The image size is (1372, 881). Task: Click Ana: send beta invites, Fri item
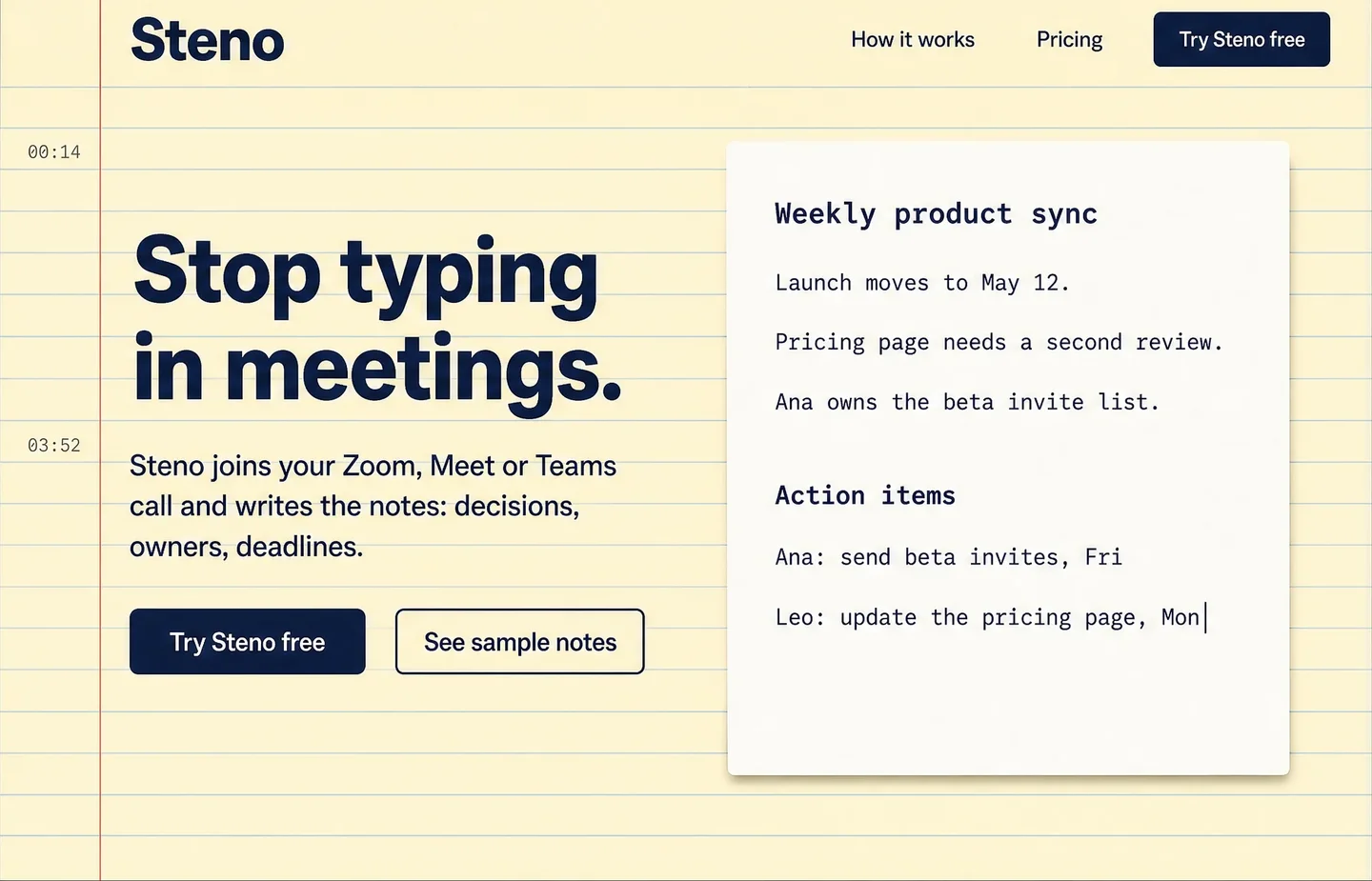point(949,557)
